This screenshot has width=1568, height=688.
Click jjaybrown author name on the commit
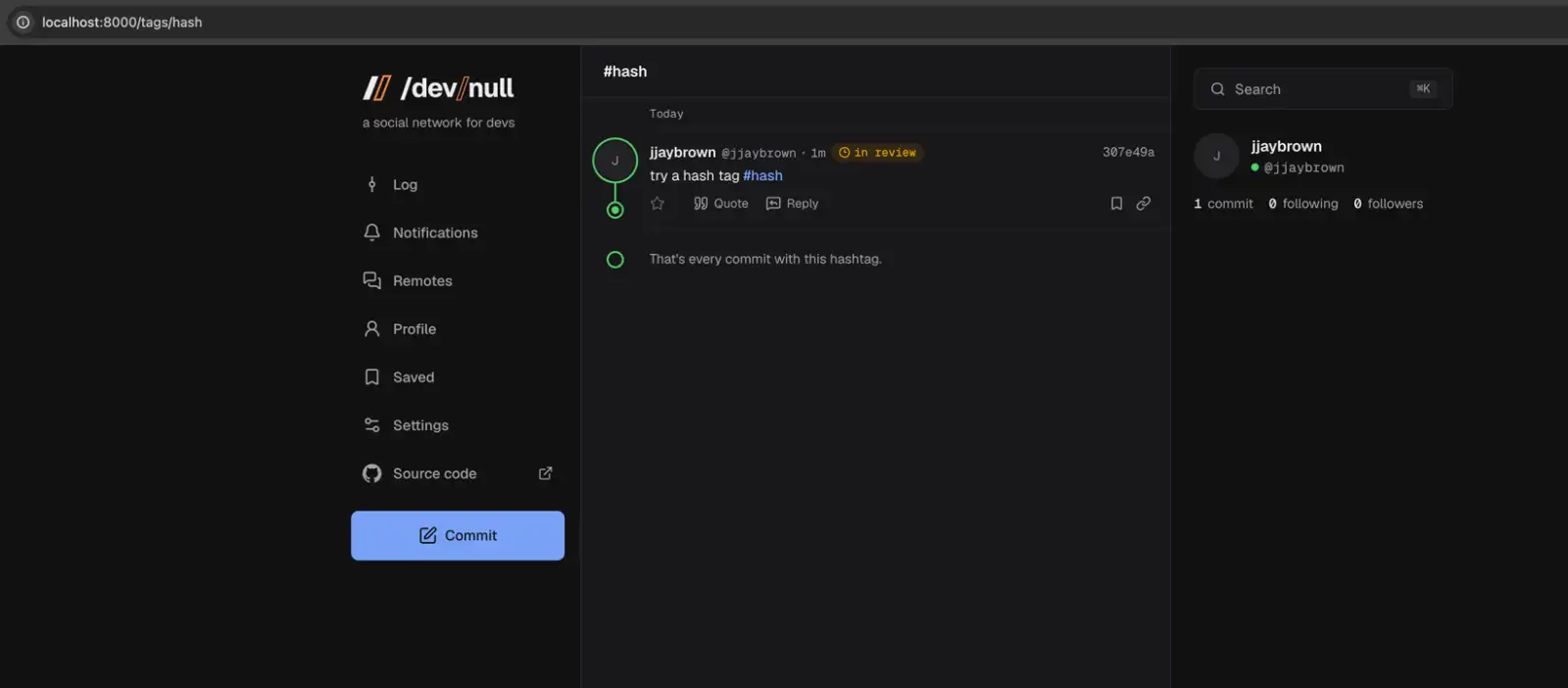tap(683, 153)
